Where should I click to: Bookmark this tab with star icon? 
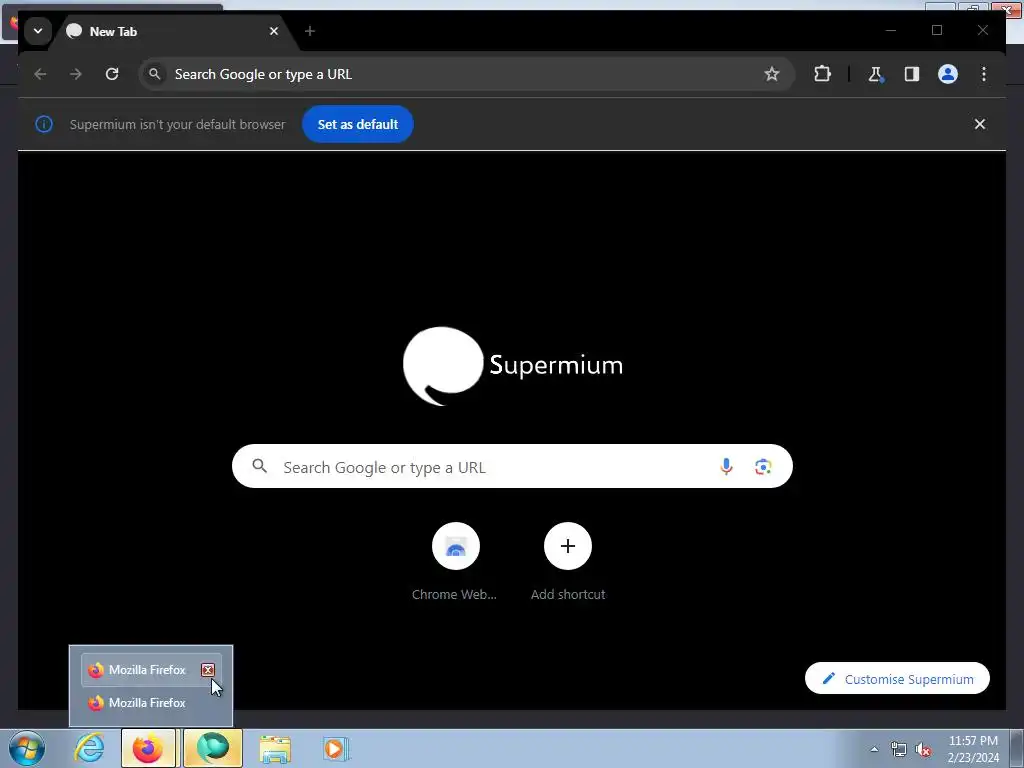771,74
